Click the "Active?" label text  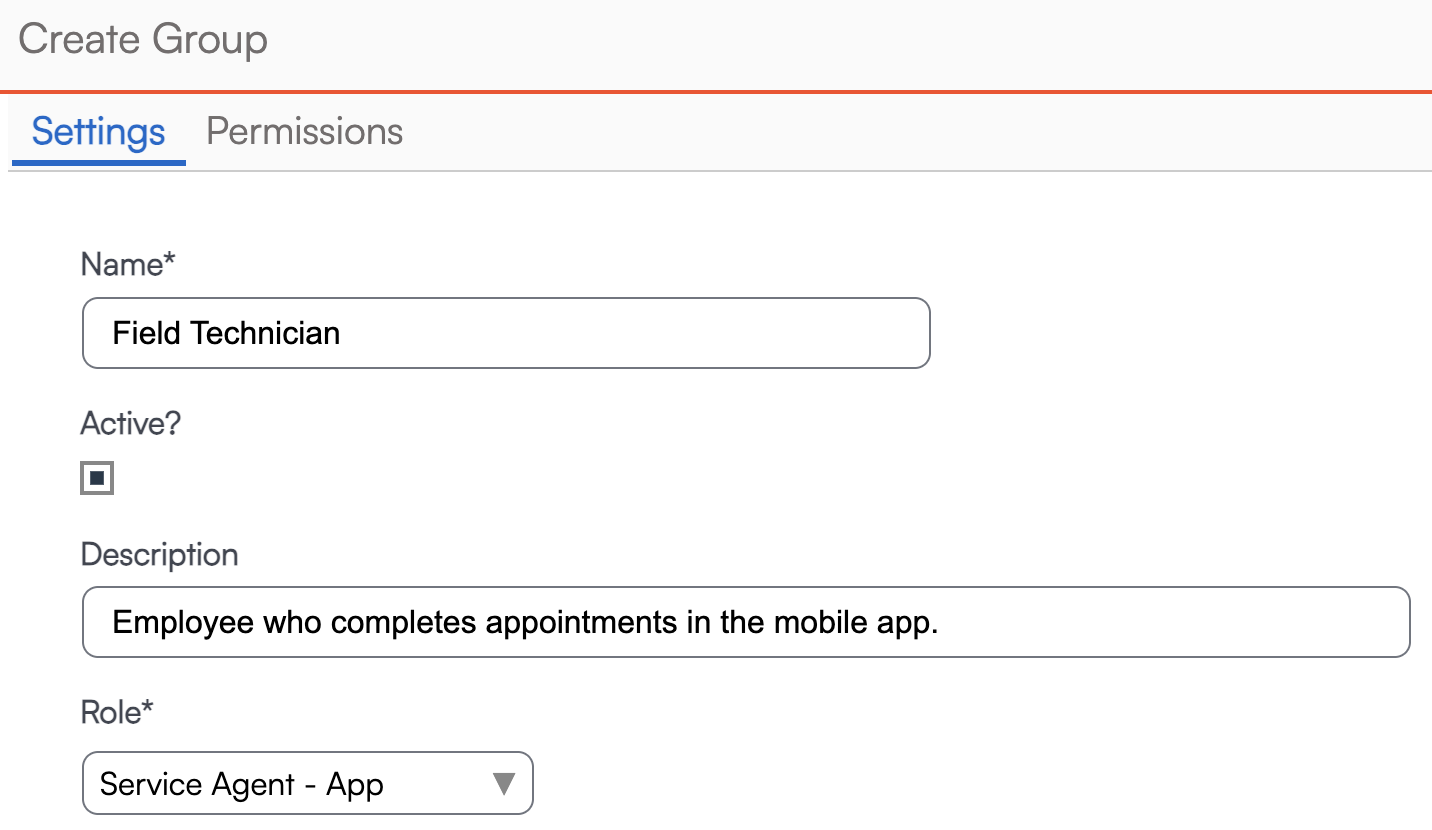coord(131,424)
